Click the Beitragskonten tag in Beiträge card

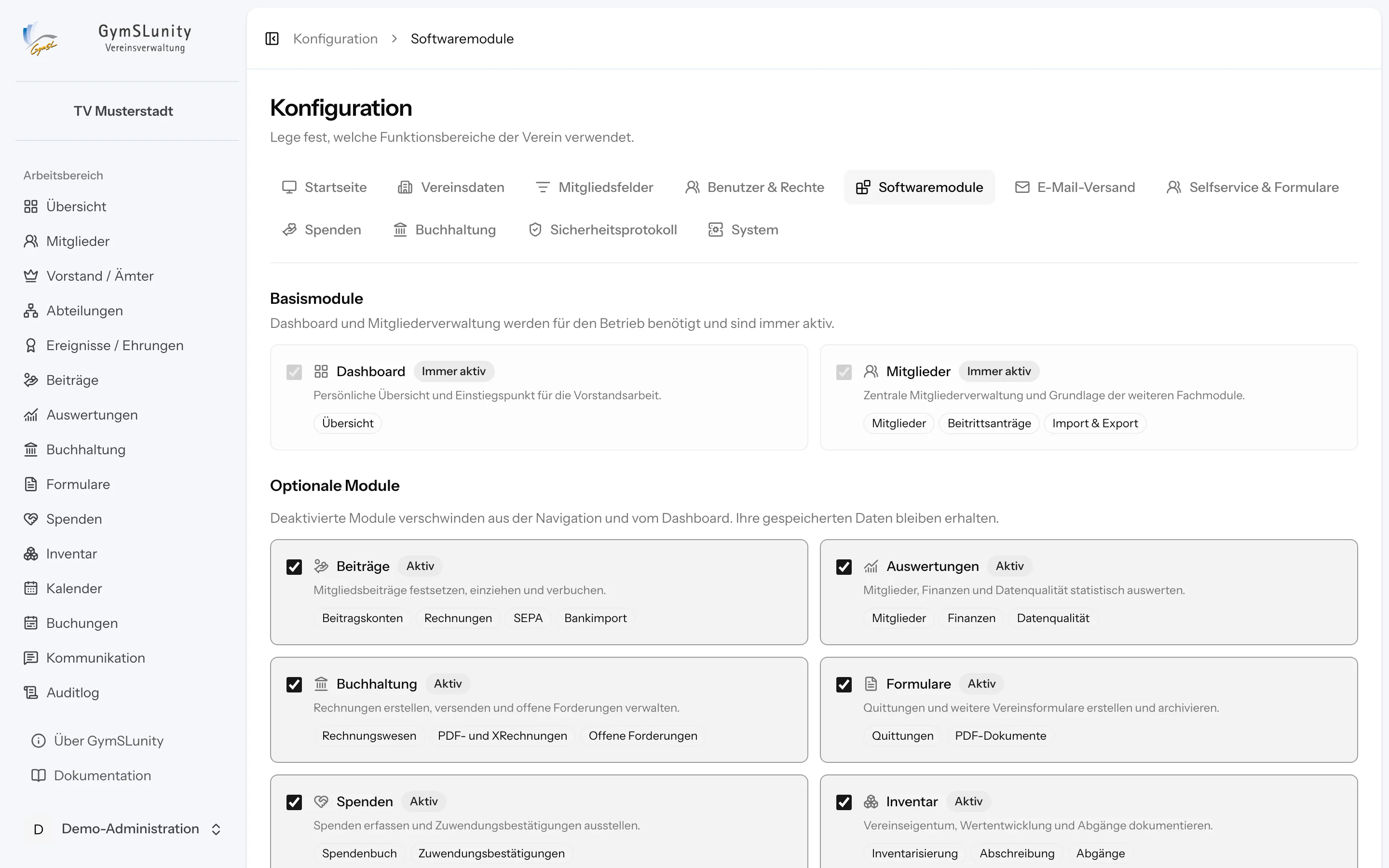(x=362, y=618)
